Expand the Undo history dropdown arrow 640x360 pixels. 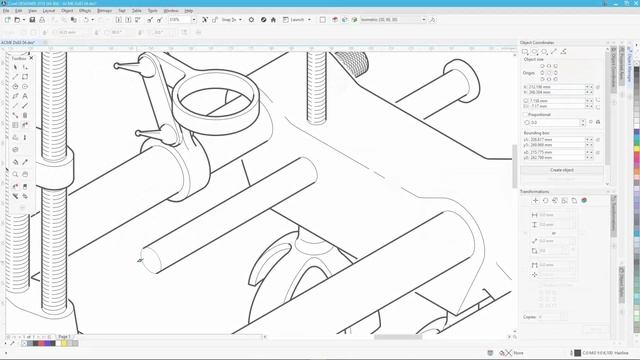pyautogui.click(x=93, y=20)
